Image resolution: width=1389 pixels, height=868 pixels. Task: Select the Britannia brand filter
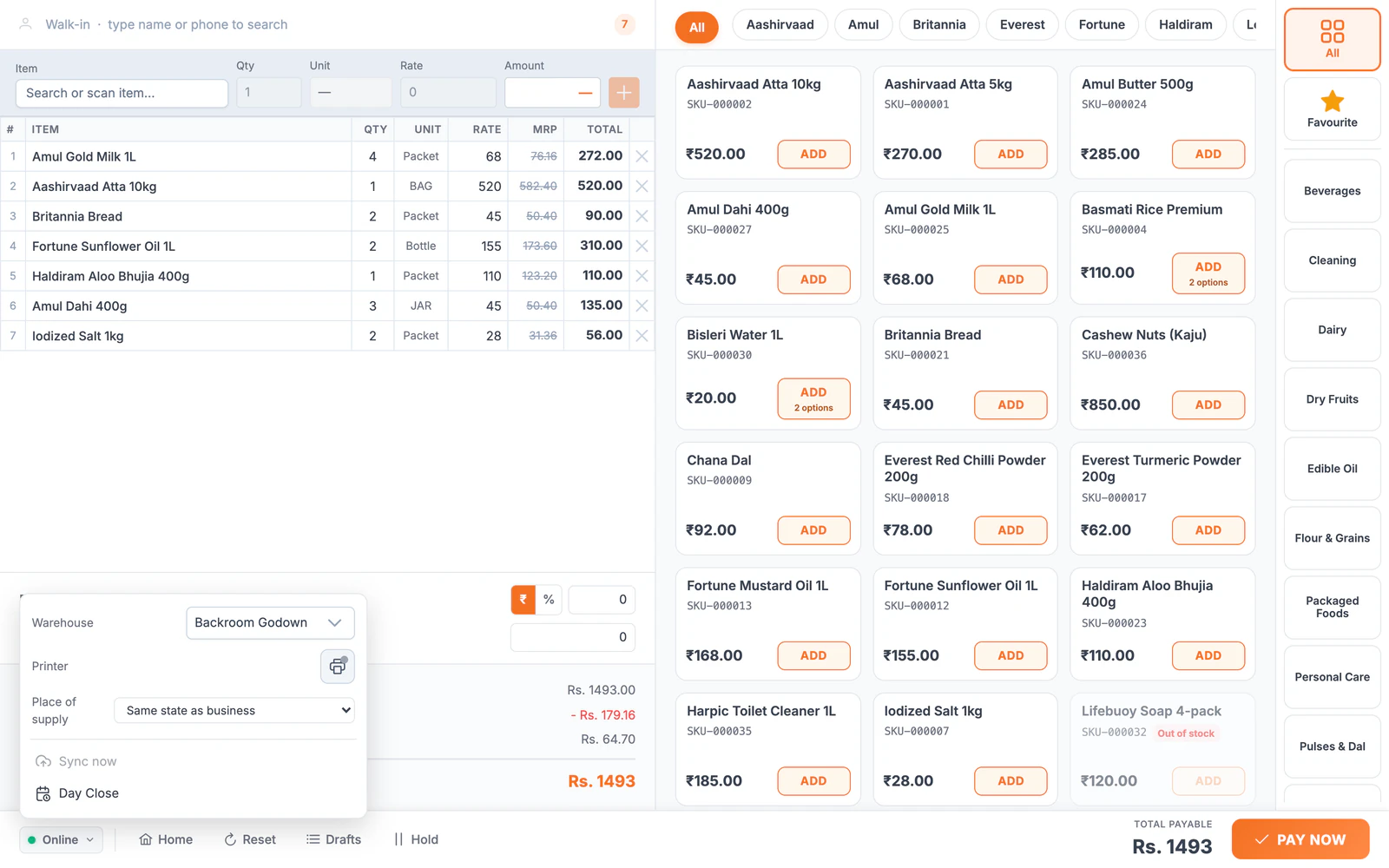pos(938,25)
